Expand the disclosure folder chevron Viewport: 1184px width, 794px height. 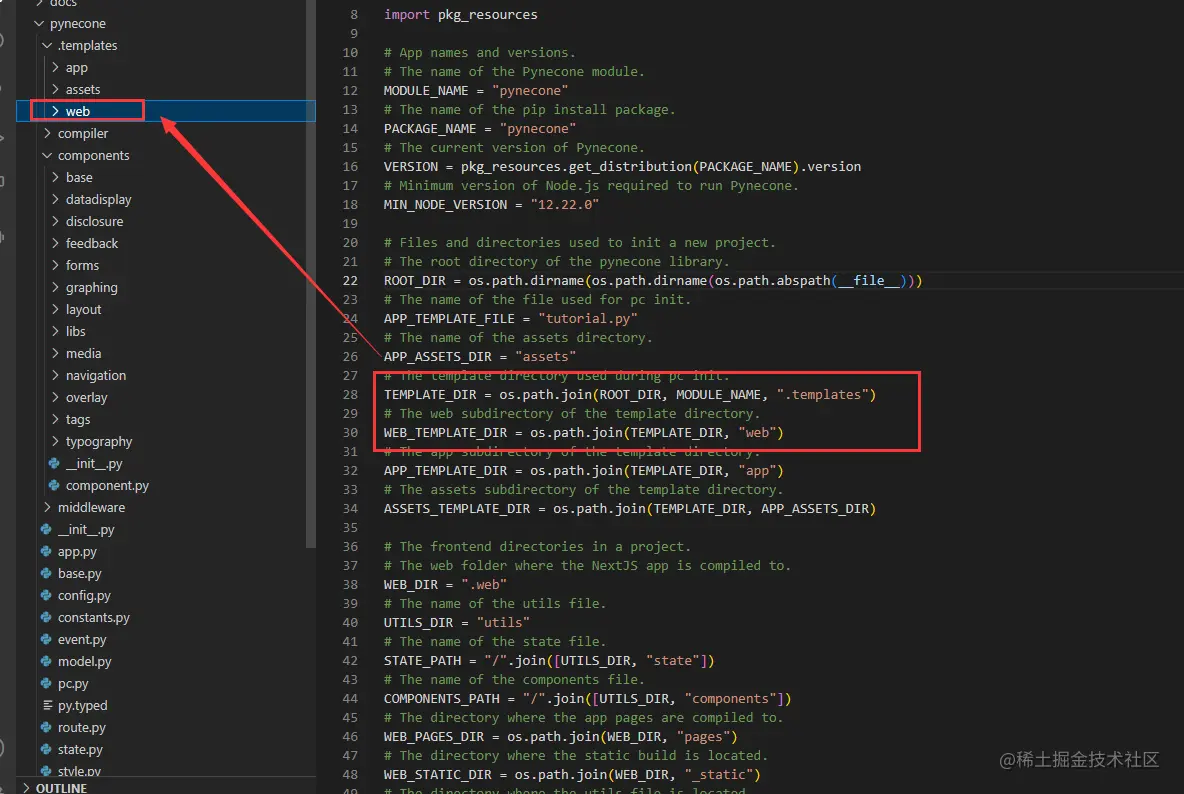(x=55, y=221)
